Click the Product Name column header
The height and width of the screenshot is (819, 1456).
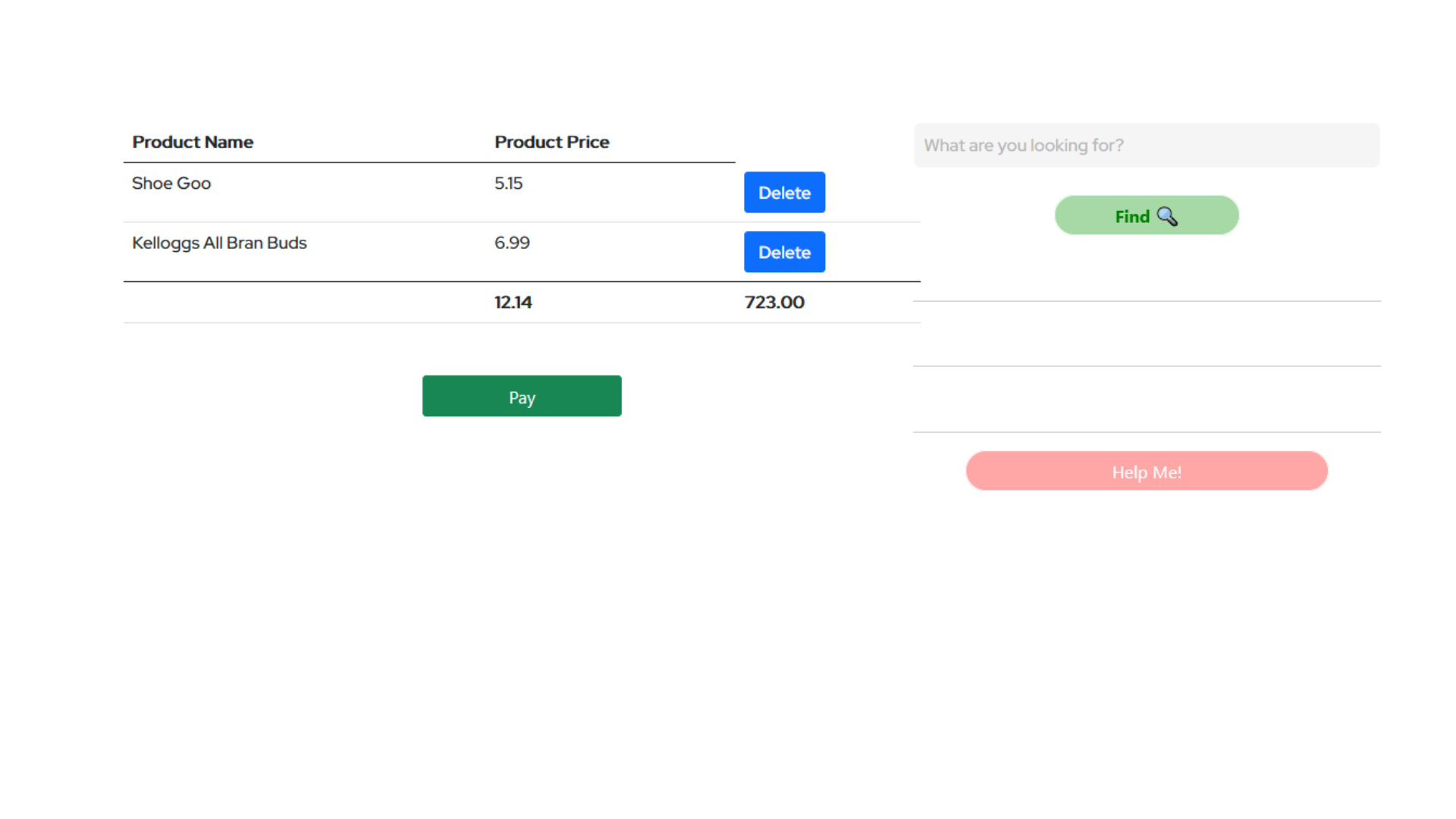[193, 142]
